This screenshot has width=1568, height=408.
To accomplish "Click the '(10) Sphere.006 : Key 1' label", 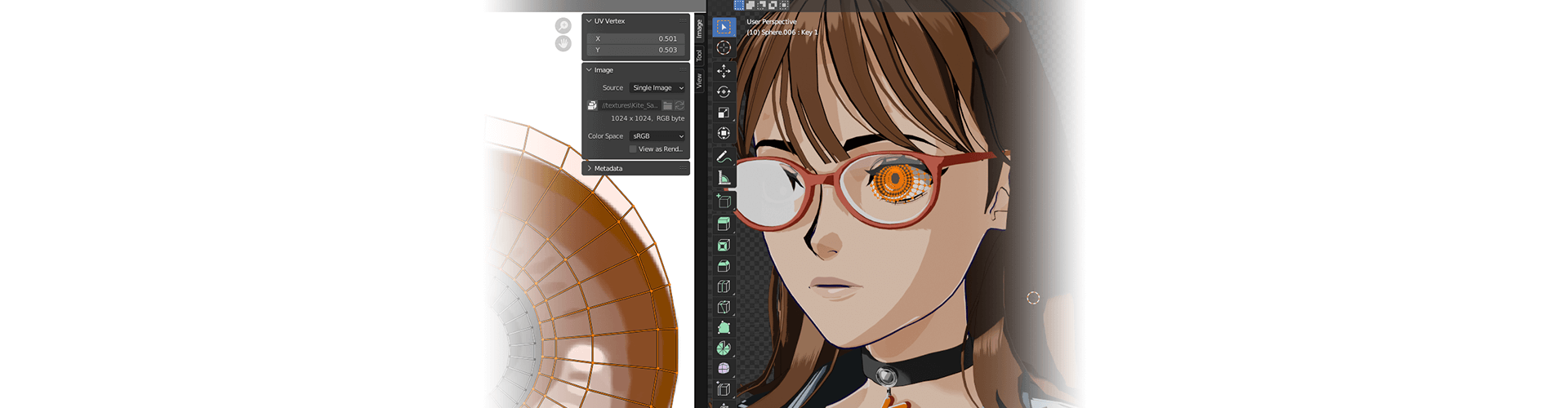I will point(782,33).
